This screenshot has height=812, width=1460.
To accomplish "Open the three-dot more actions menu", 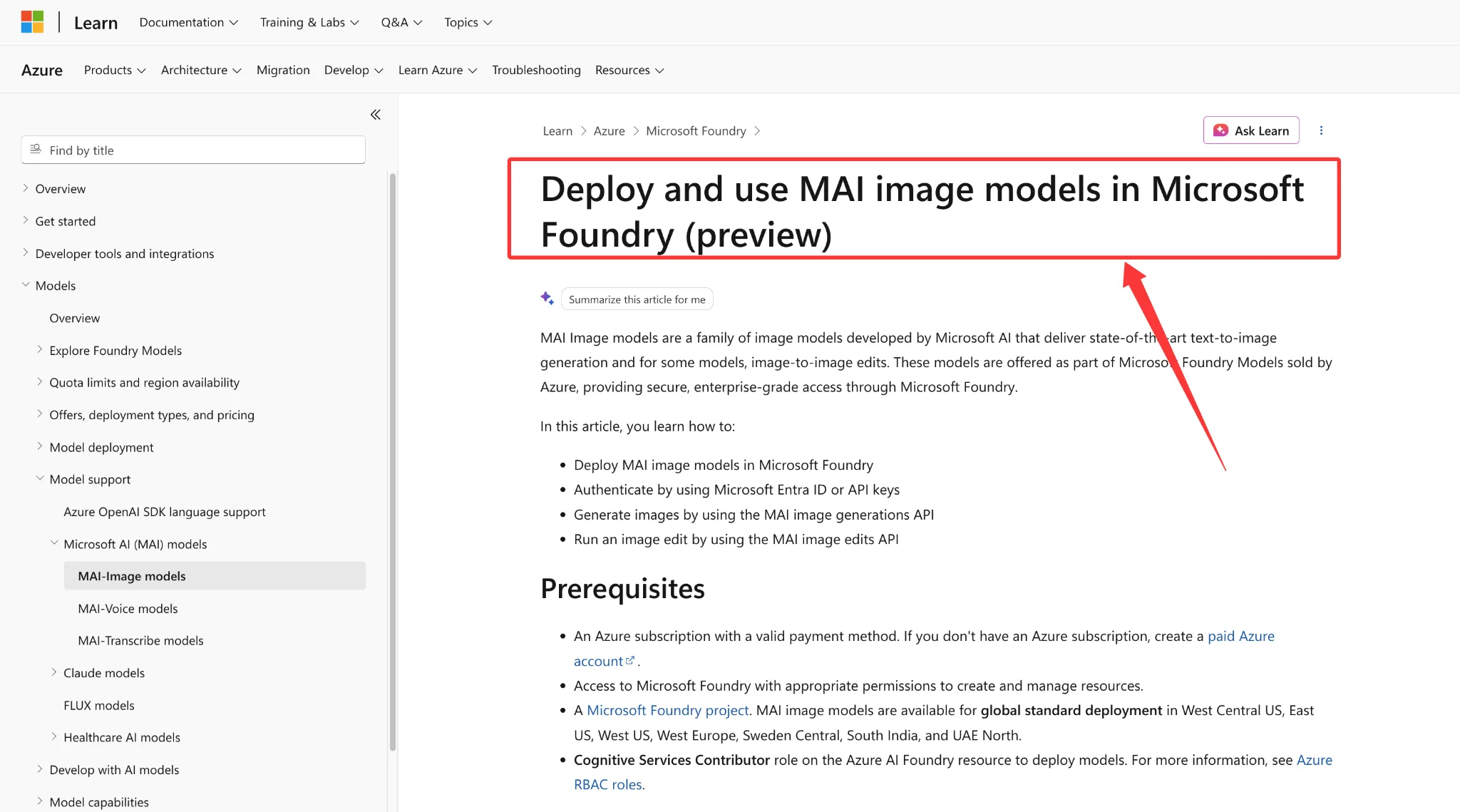I will (1321, 130).
